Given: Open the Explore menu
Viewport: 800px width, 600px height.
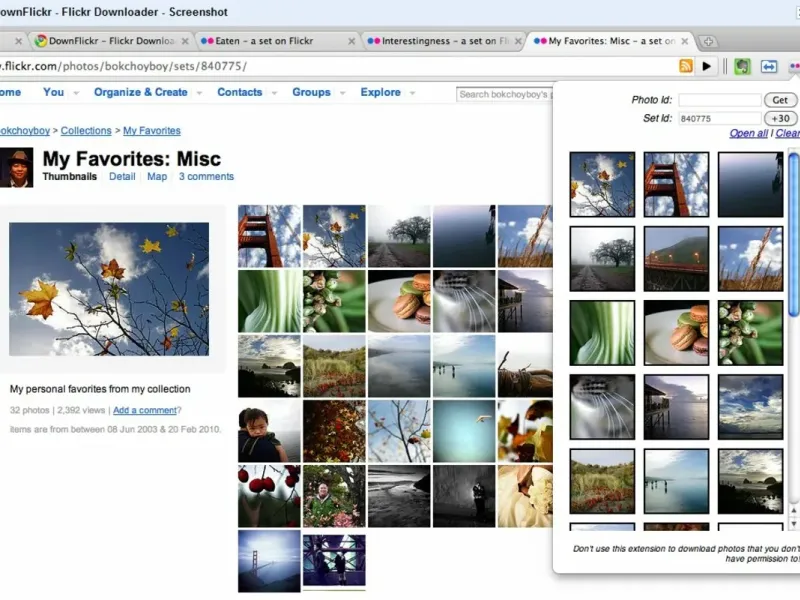Looking at the screenshot, I should (381, 92).
